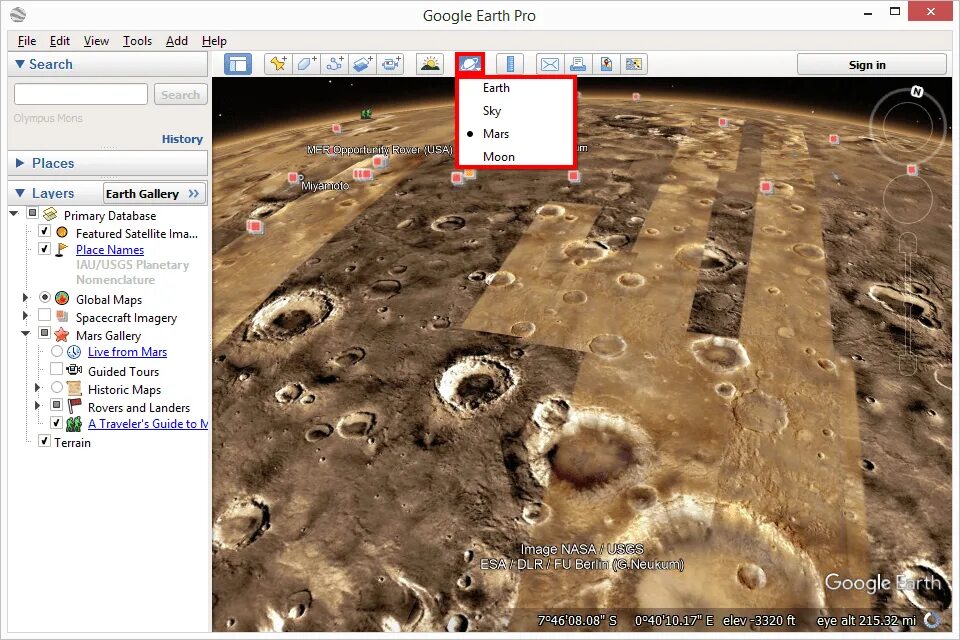Add a placemark with the pushpin icon
The image size is (960, 640).
click(x=278, y=64)
